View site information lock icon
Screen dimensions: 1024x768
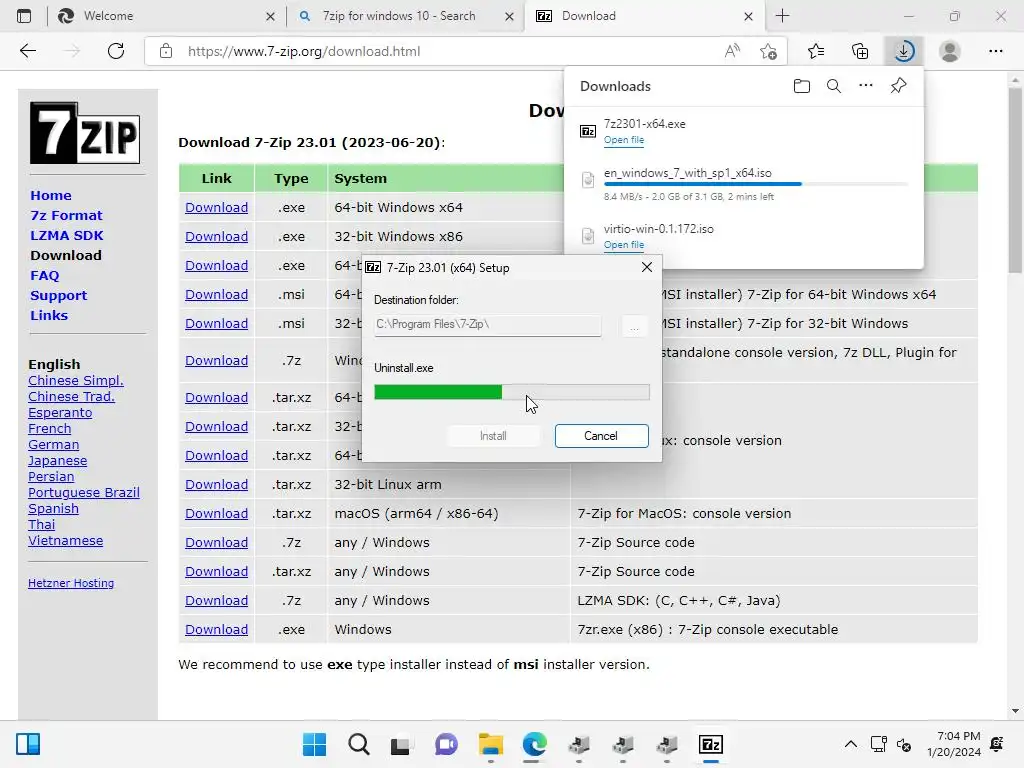click(x=166, y=51)
